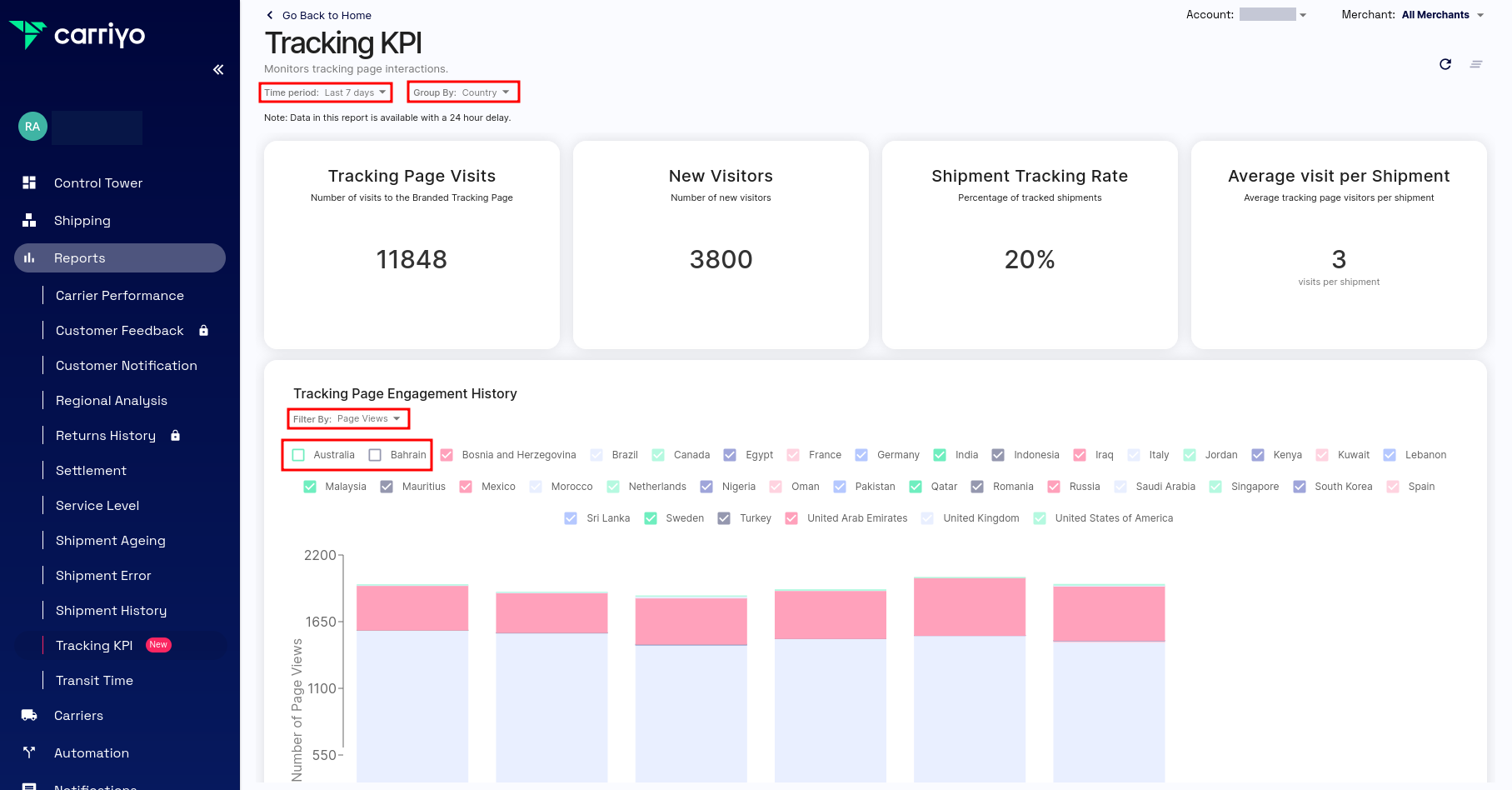Open the Shipment Ageing report
The width and height of the screenshot is (1512, 790).
click(x=111, y=540)
